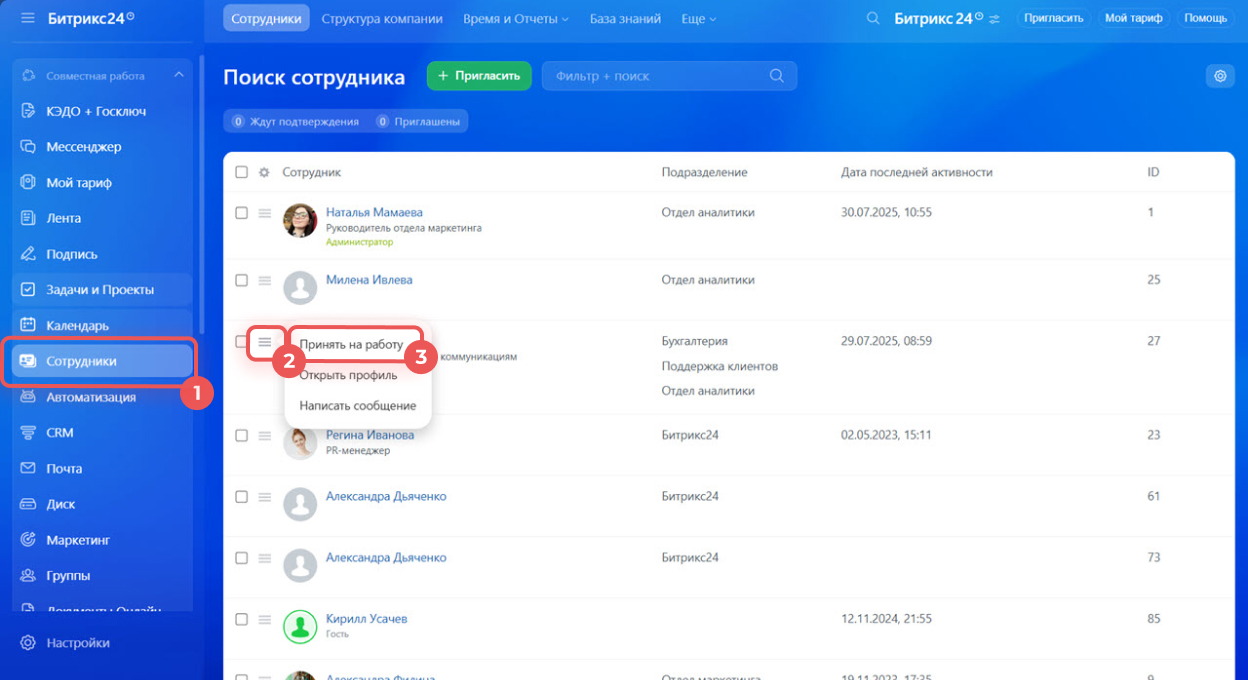Sort by Подразделение column header

click(704, 172)
